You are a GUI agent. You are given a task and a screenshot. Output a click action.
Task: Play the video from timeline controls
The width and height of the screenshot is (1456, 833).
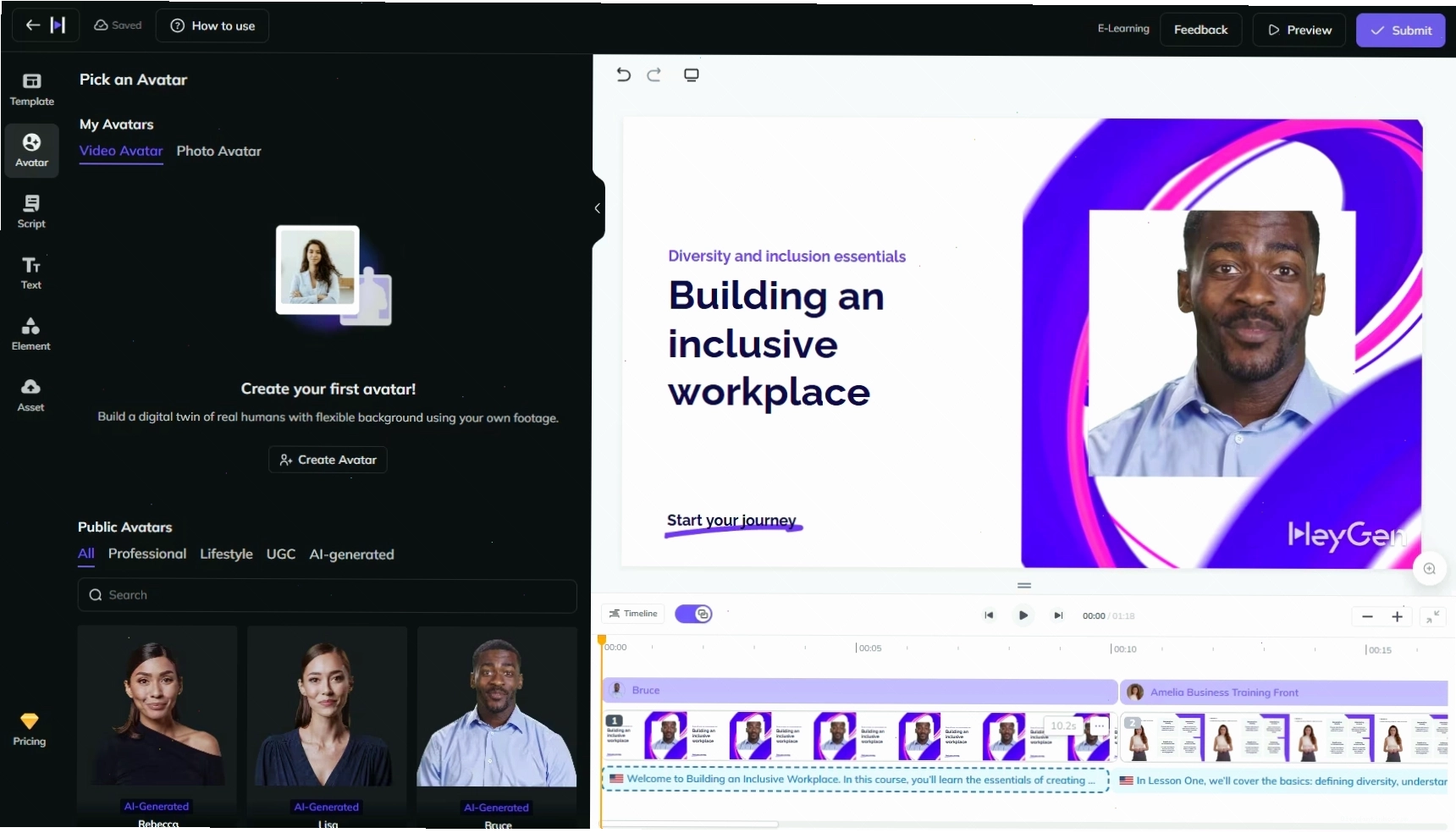1023,615
